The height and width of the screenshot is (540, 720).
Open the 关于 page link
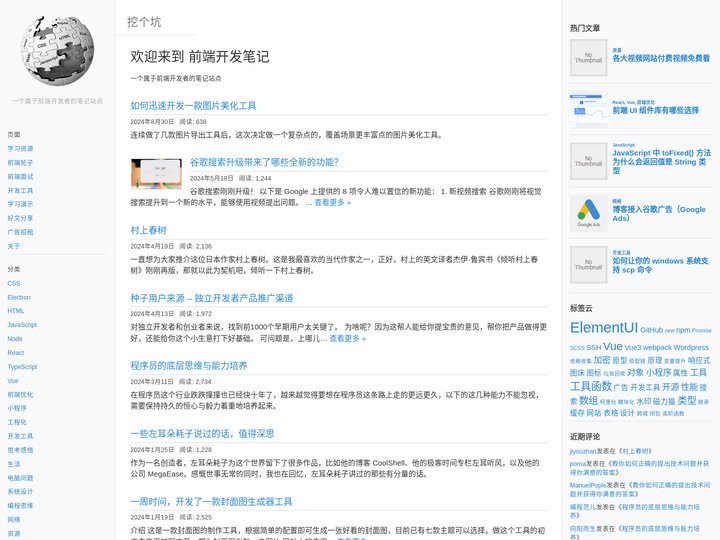pos(14,246)
